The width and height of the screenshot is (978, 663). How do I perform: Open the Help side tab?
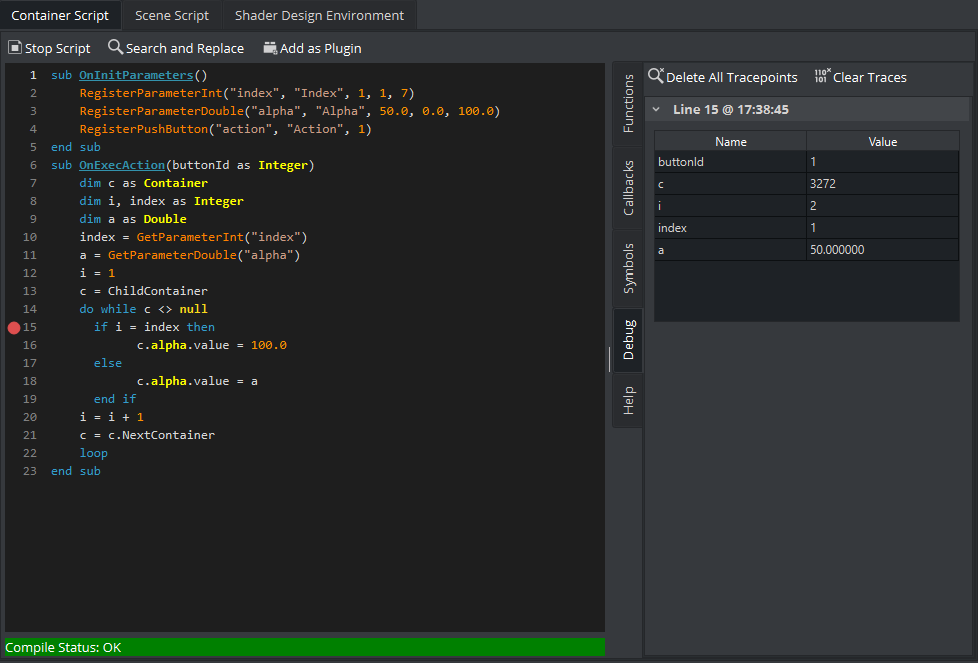628,400
